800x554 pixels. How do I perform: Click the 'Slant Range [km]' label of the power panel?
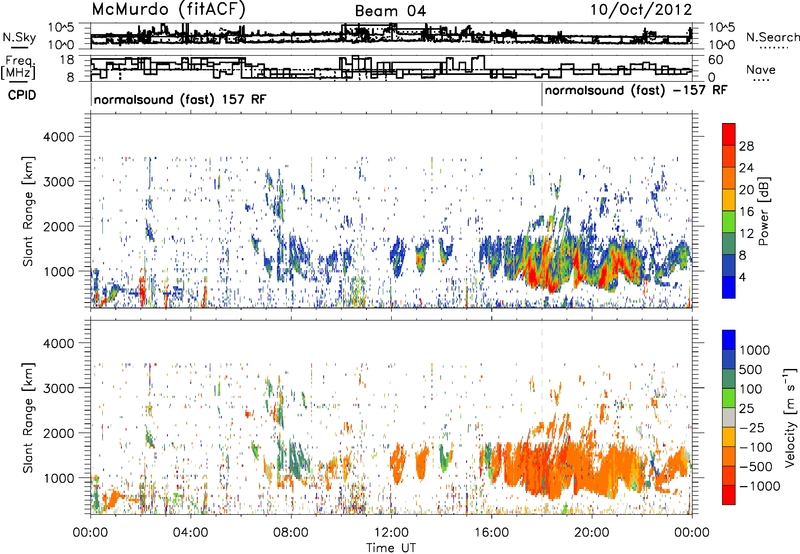coord(28,211)
